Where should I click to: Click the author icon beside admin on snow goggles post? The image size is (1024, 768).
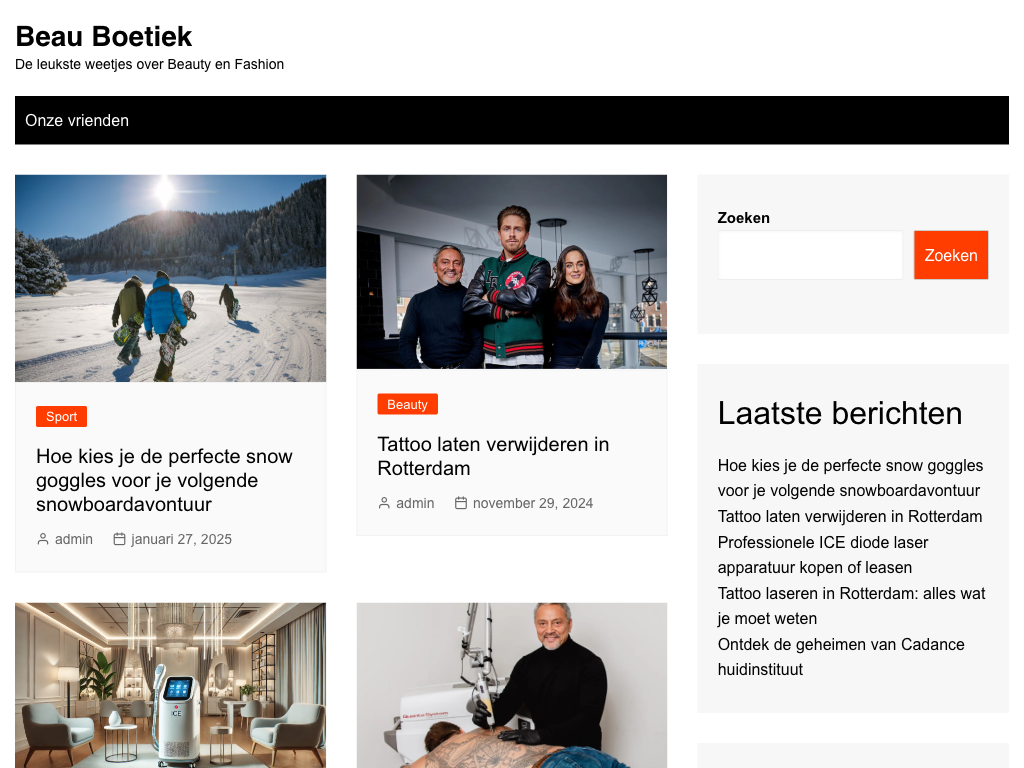tap(43, 539)
